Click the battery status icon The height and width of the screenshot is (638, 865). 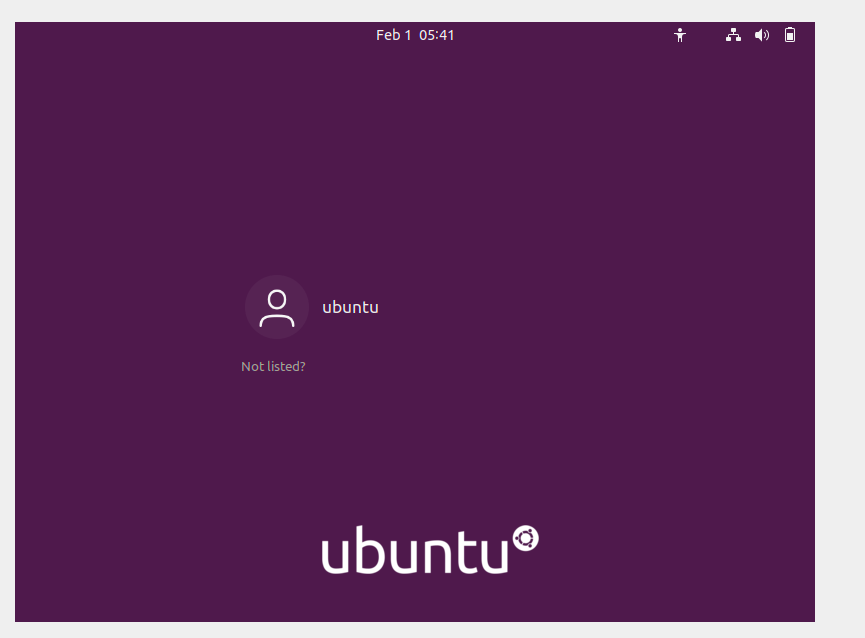point(790,35)
